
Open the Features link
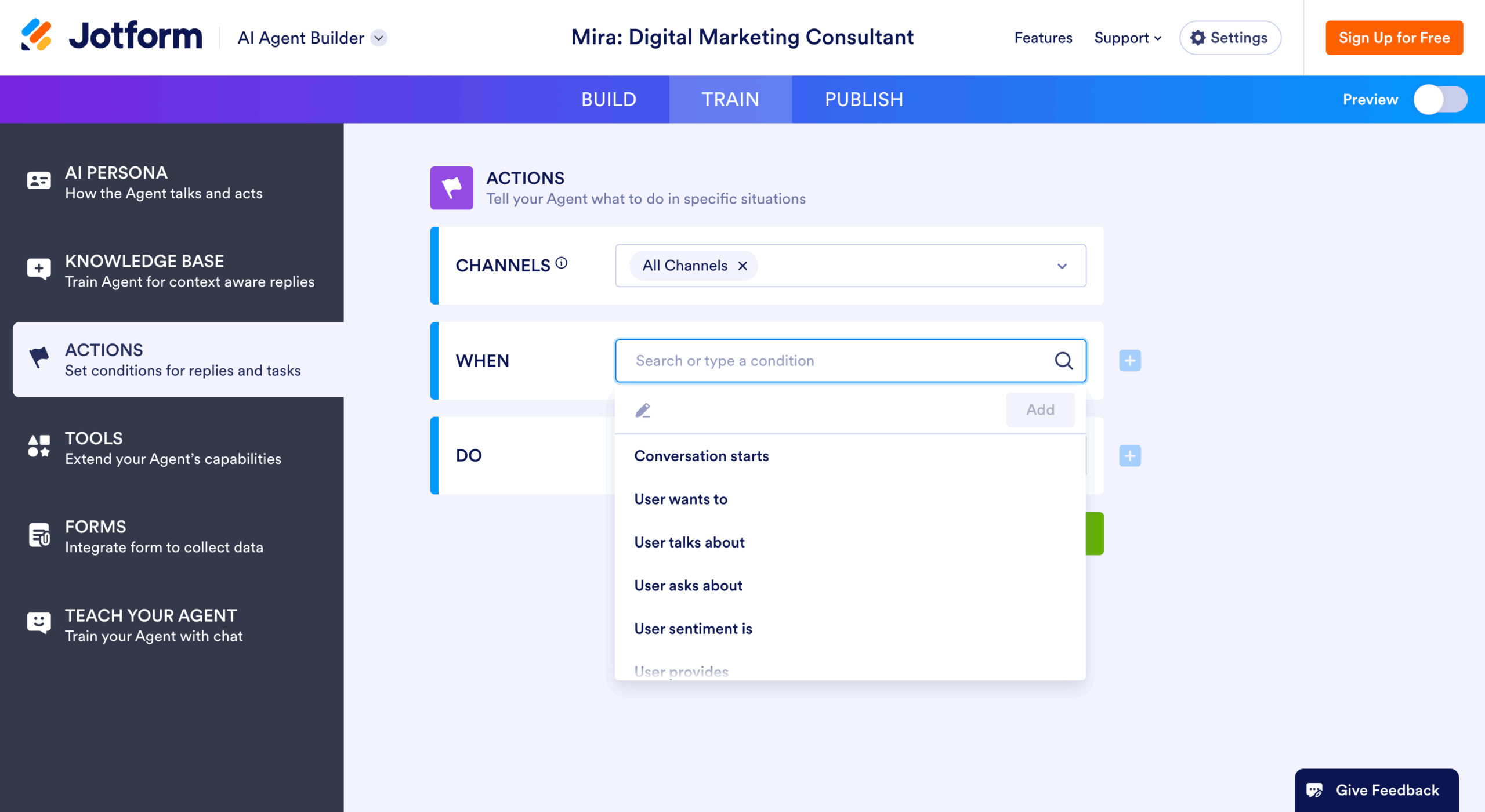point(1043,38)
